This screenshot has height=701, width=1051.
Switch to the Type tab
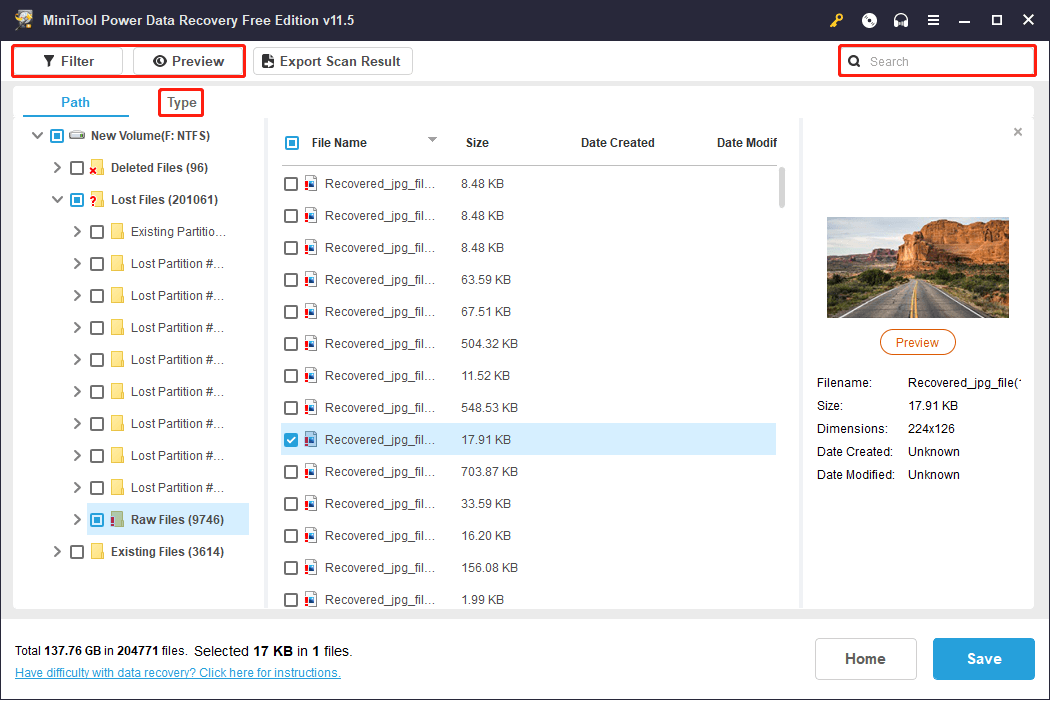point(180,102)
